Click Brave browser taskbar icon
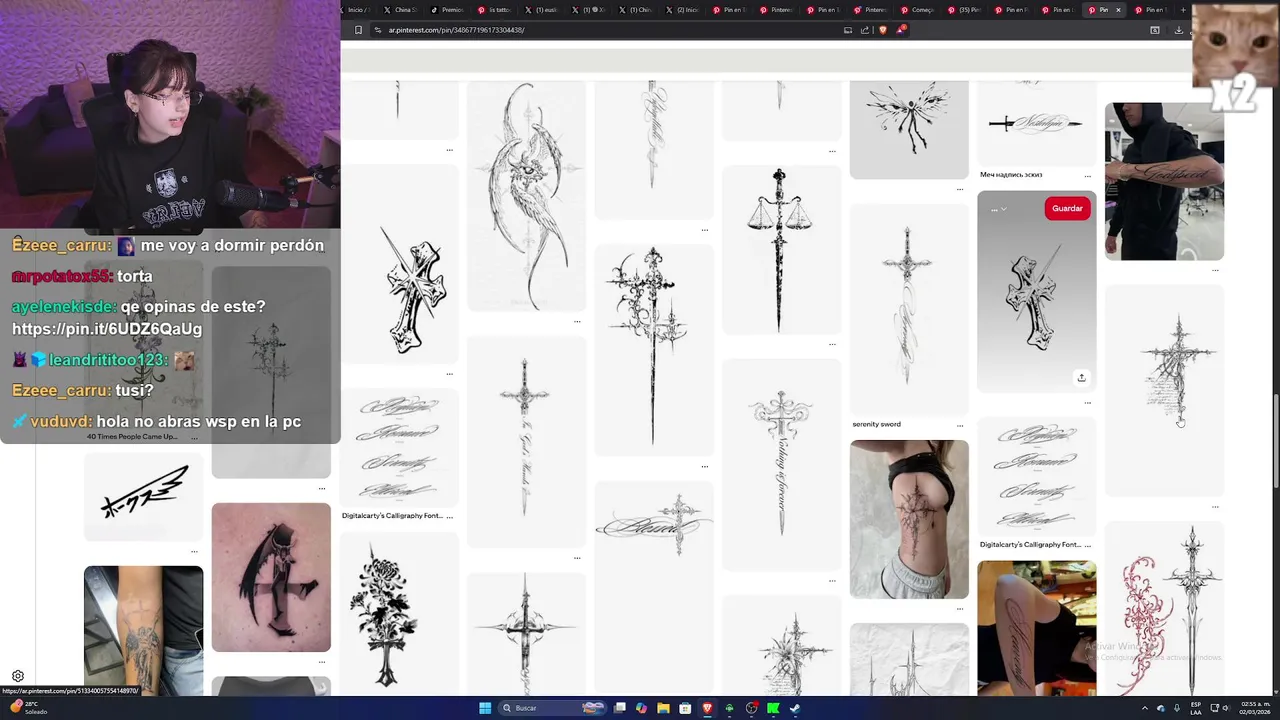 tap(707, 708)
